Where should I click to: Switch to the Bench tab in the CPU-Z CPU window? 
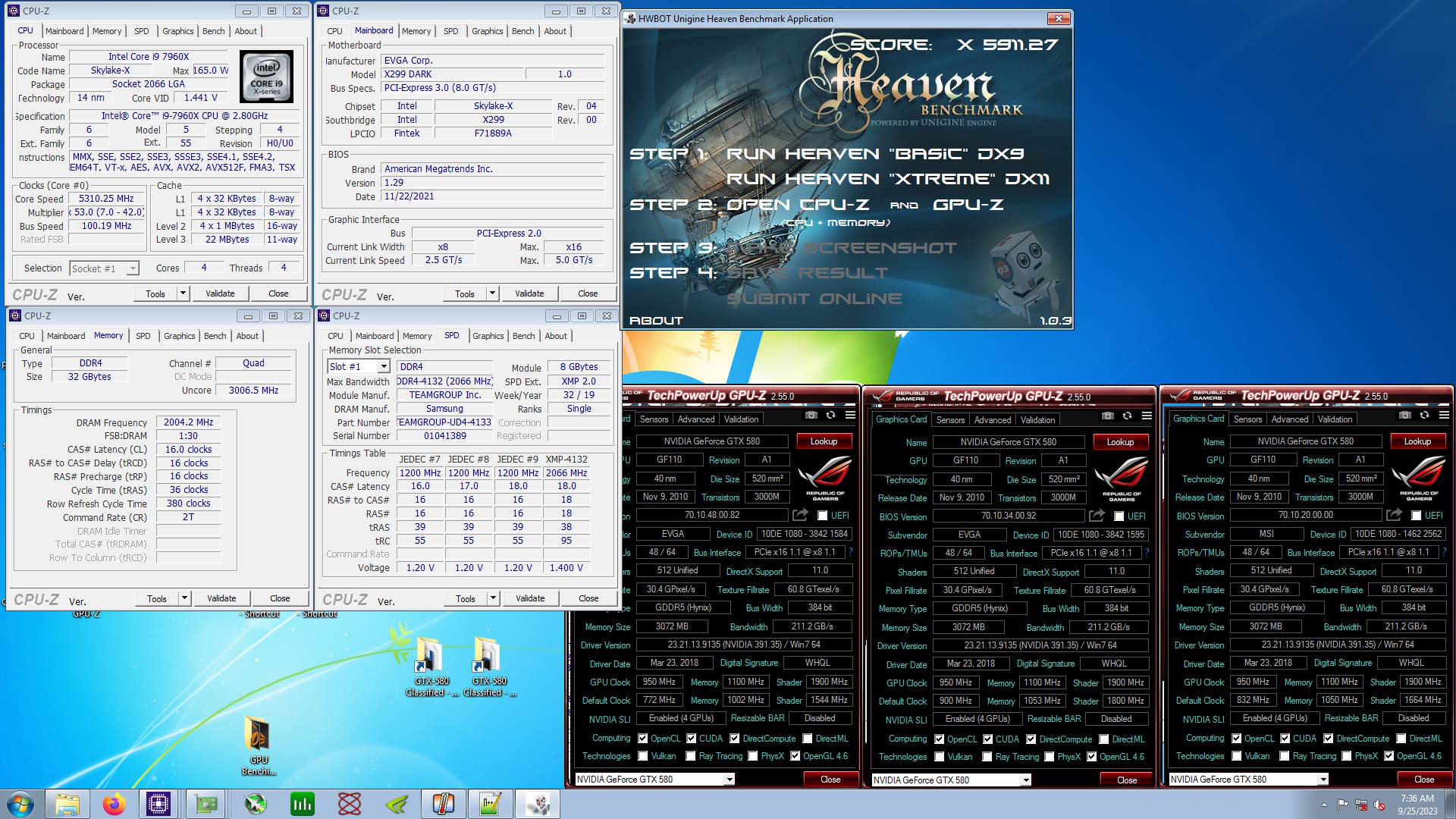214,31
